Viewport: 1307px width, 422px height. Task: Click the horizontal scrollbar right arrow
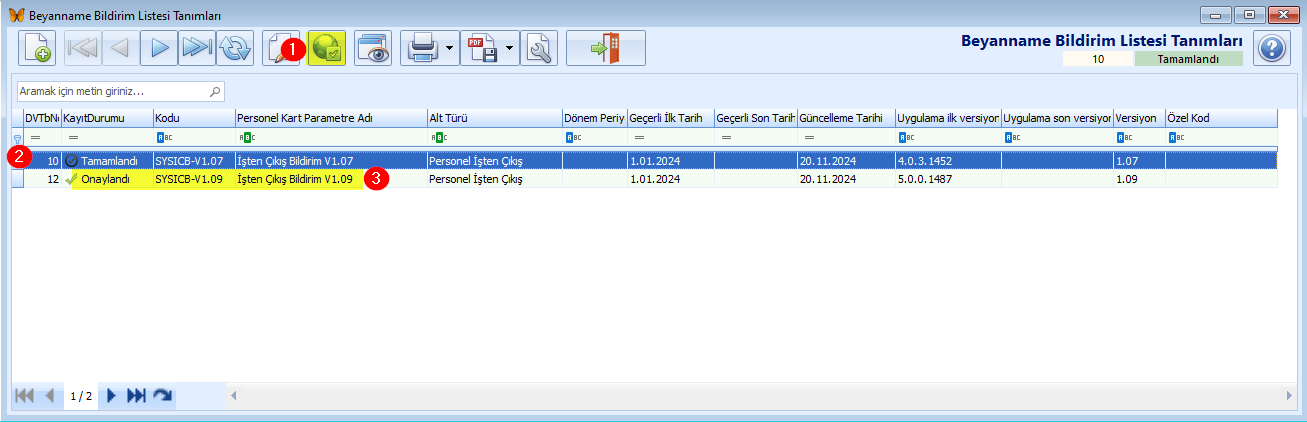tap(1289, 396)
